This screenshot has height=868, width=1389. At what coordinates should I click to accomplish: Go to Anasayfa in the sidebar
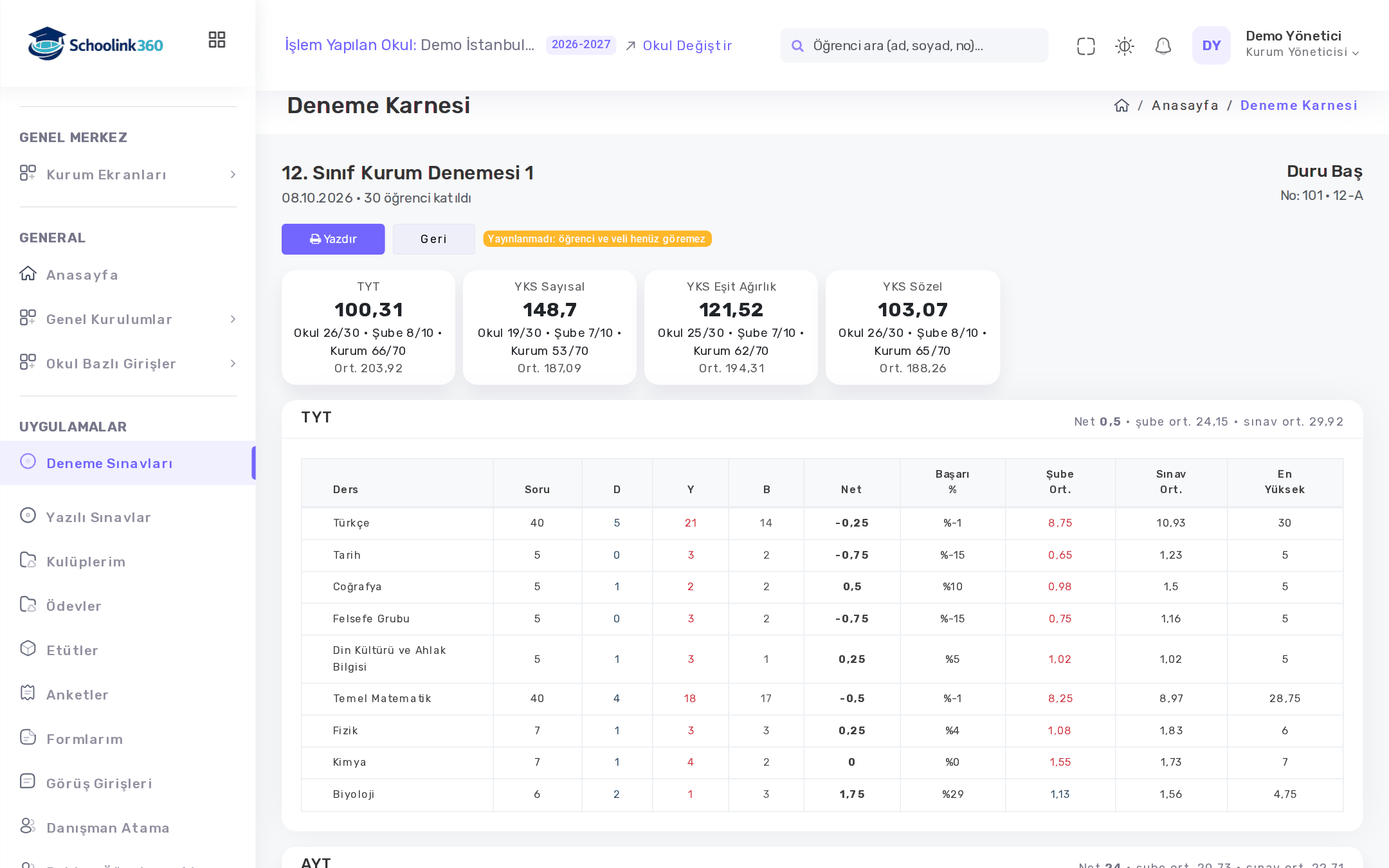pos(127,275)
